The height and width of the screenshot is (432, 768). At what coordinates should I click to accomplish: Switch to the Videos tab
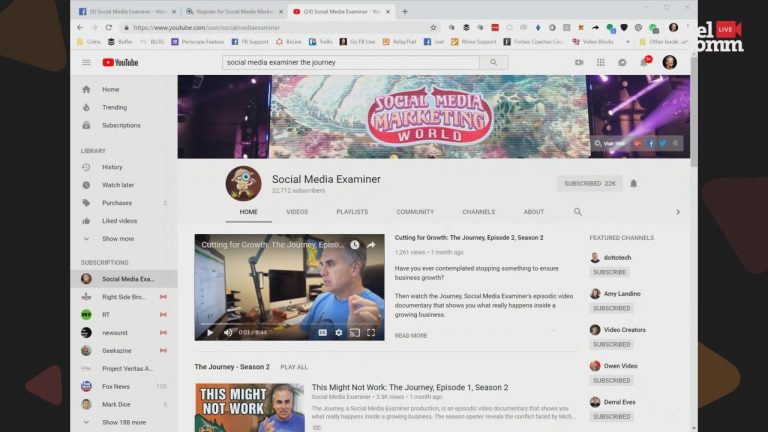[x=297, y=212]
